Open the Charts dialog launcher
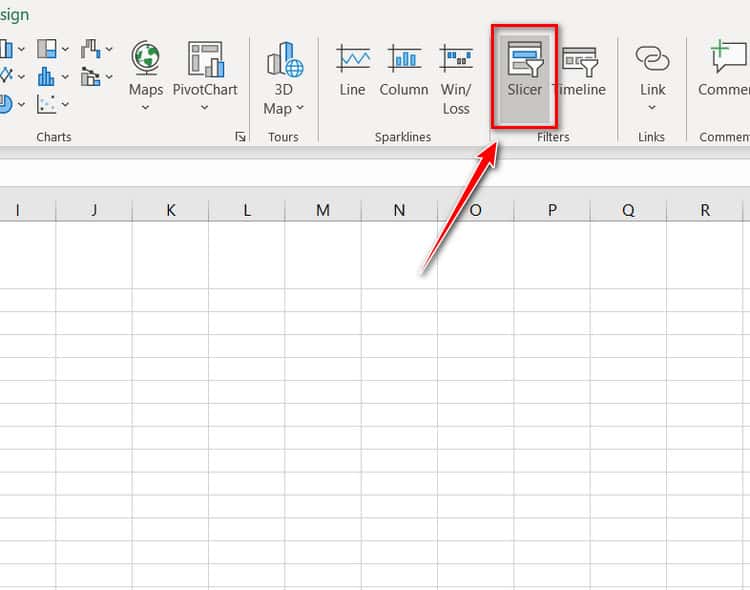This screenshot has height=590, width=750. 241,137
